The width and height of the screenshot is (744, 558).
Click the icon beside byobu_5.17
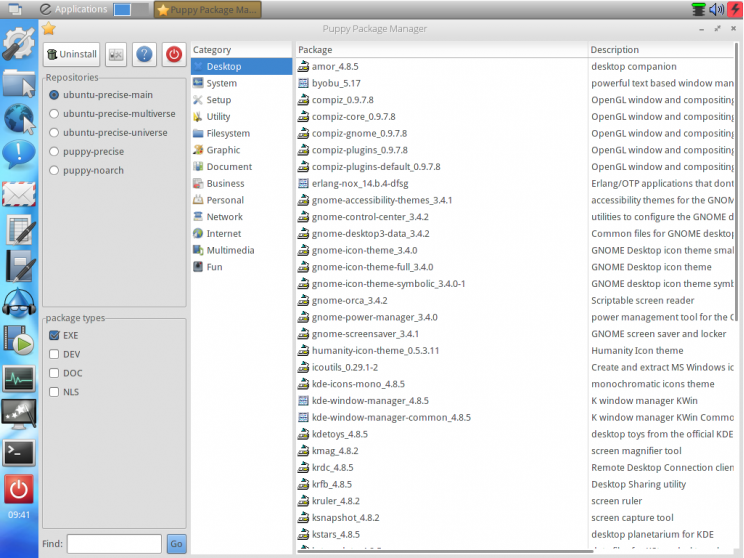point(303,84)
